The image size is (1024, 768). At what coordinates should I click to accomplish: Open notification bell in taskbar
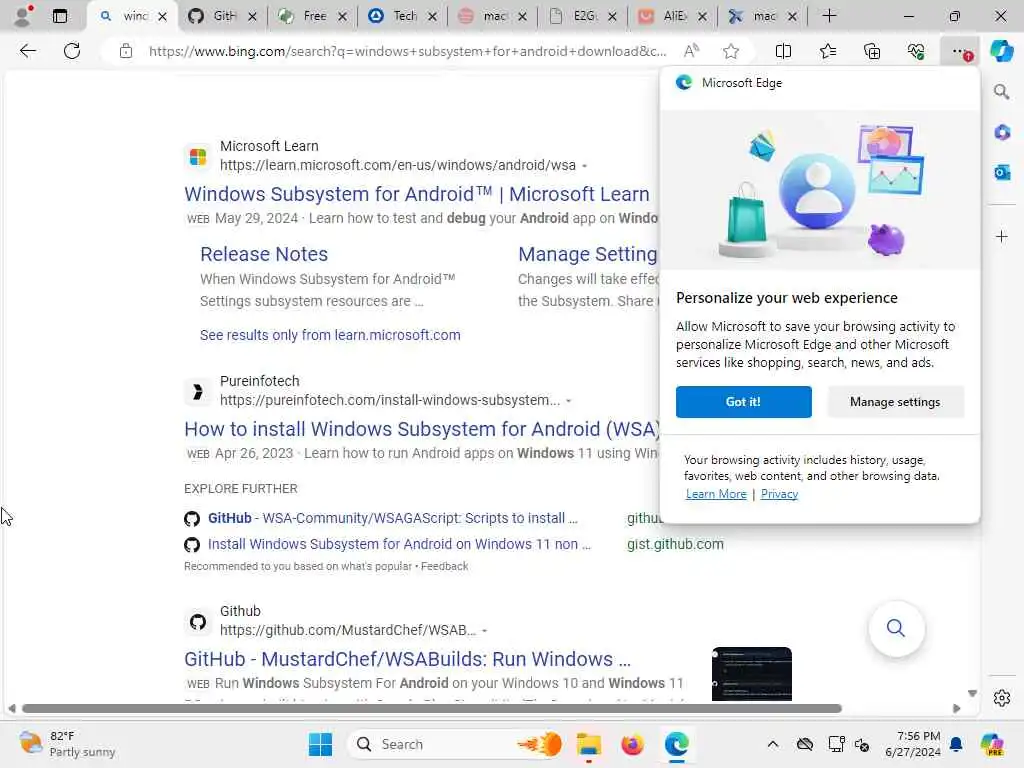click(955, 744)
